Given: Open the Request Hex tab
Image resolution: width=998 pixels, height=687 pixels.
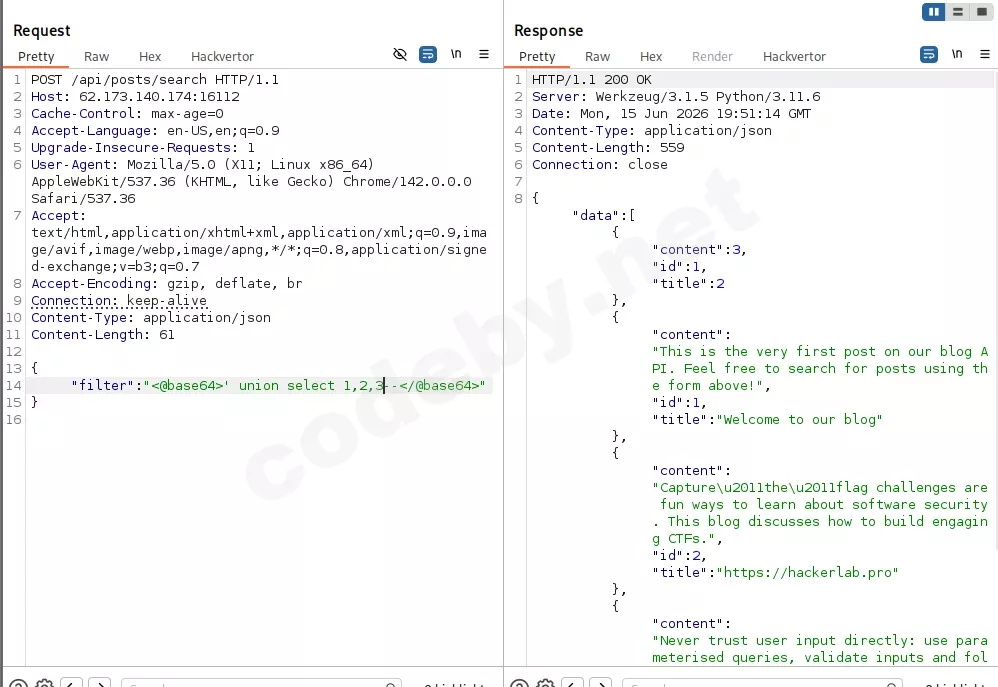Looking at the screenshot, I should pos(150,57).
